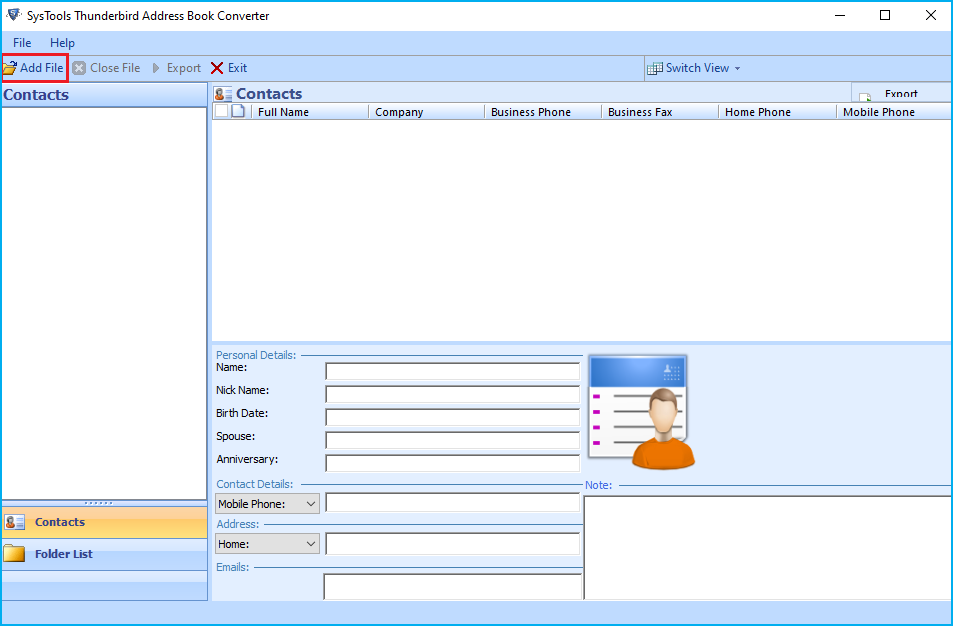
Task: Click the Close File text label
Action: (115, 68)
